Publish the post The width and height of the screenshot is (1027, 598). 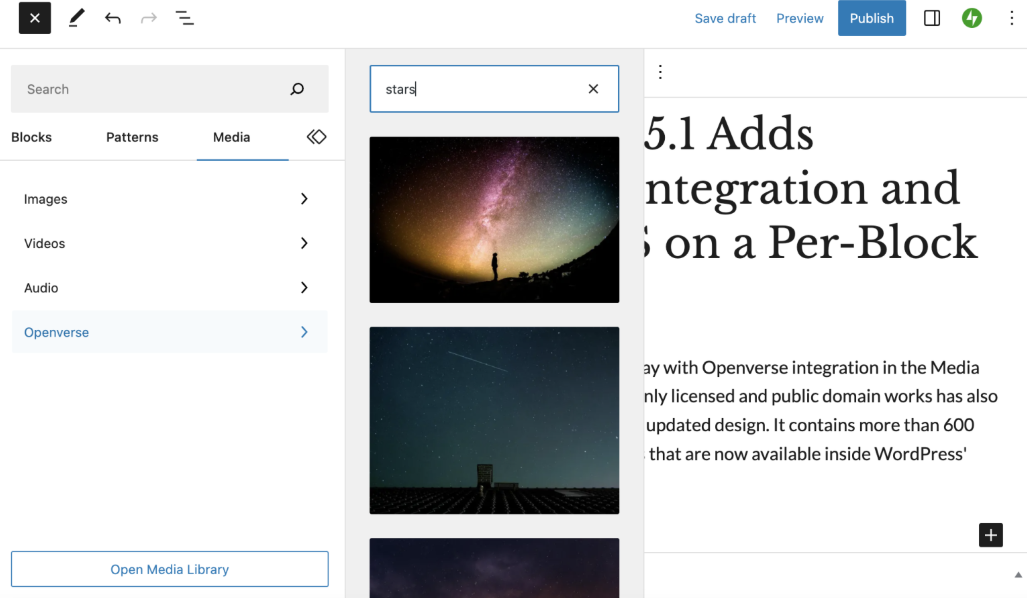coord(871,17)
